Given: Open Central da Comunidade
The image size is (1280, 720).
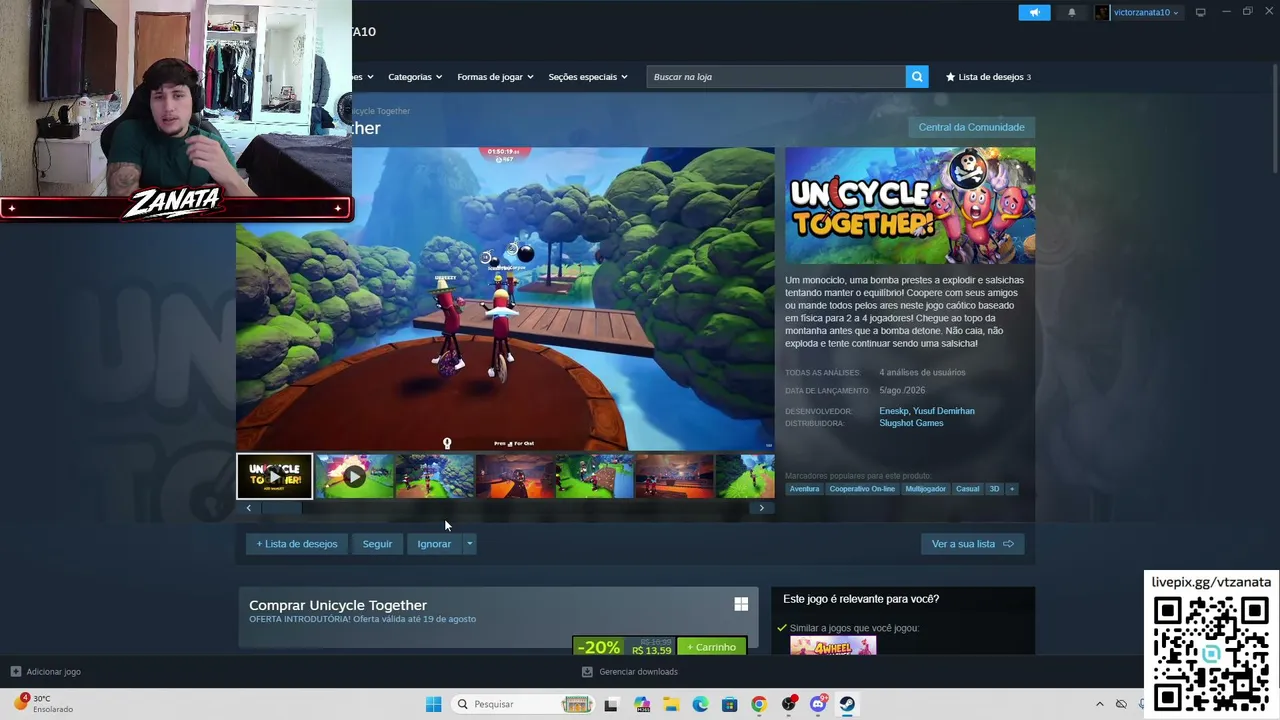Looking at the screenshot, I should pyautogui.click(x=971, y=127).
